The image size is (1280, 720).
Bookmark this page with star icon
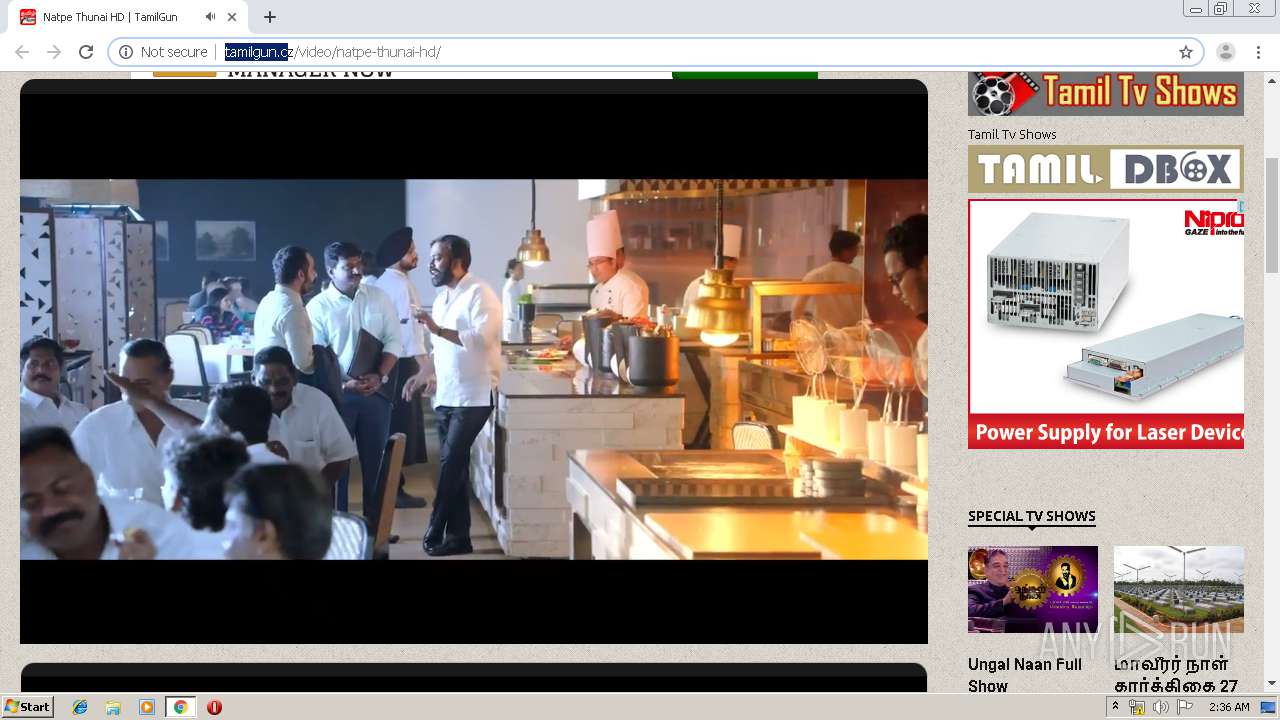[1186, 52]
